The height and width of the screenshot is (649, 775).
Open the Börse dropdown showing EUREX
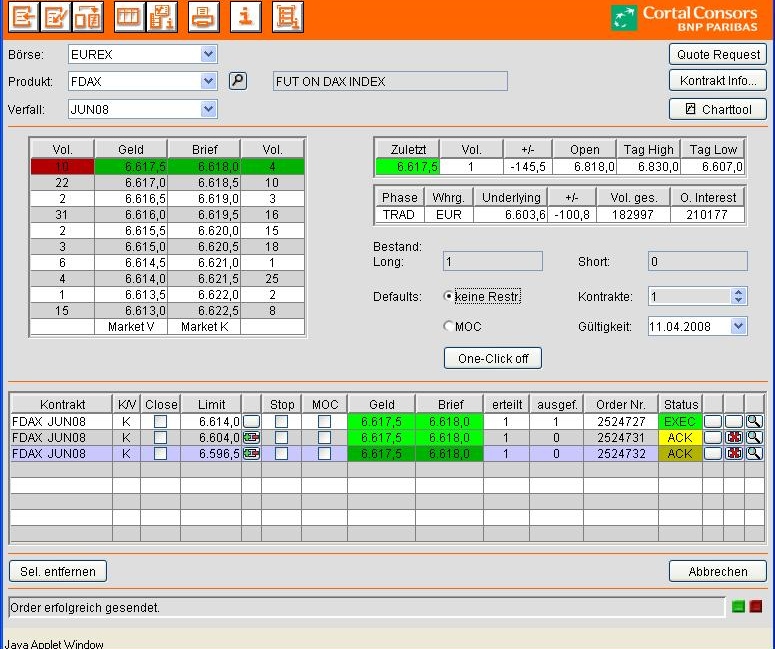pyautogui.click(x=209, y=54)
